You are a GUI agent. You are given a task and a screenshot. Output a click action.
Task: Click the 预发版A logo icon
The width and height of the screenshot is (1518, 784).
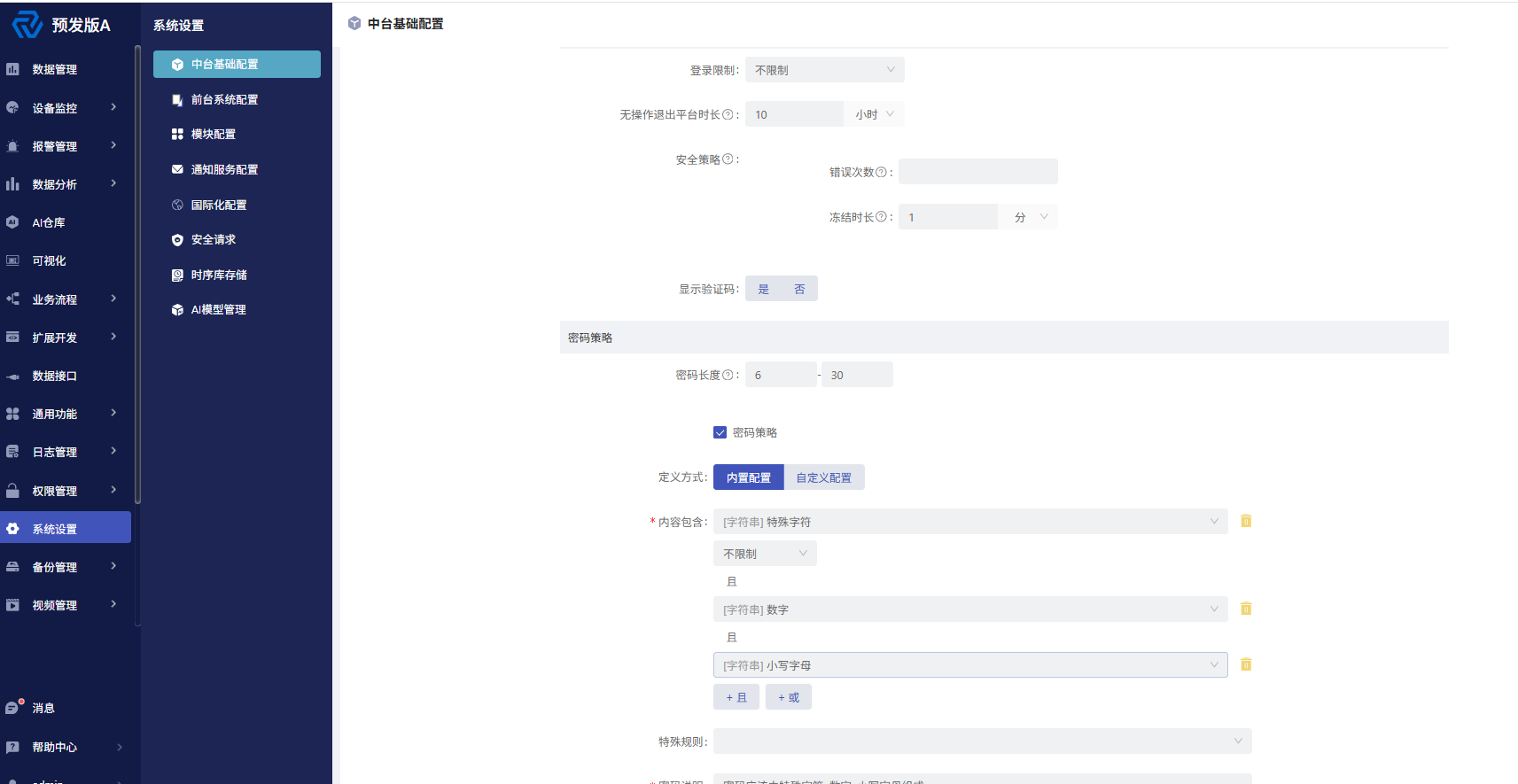pos(27,24)
